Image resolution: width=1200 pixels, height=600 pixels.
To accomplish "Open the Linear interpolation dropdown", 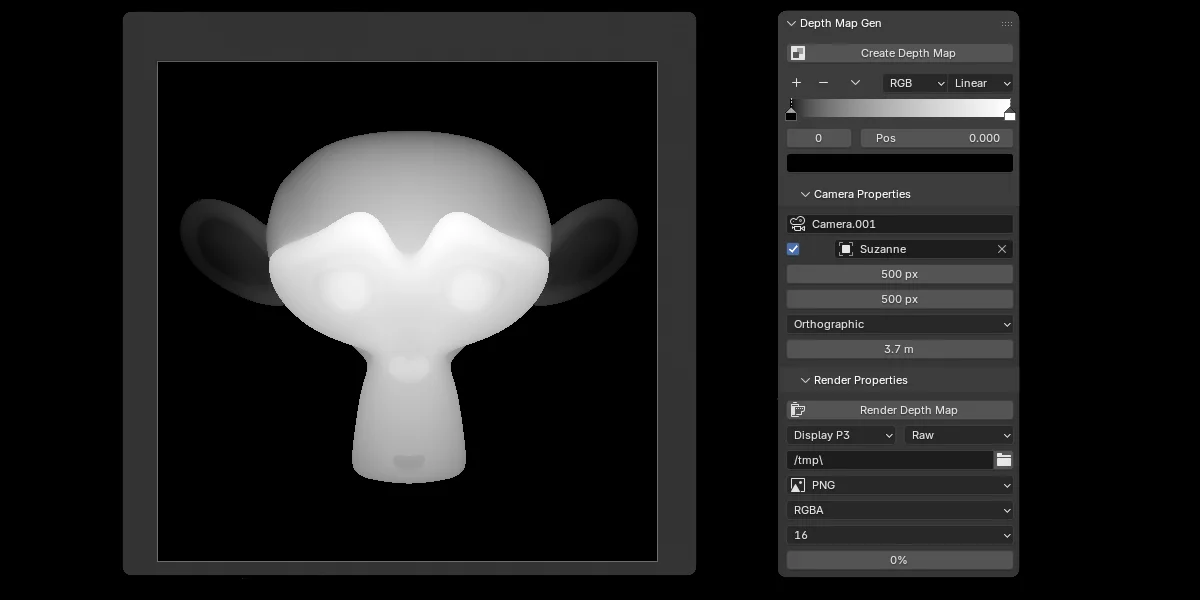I will pyautogui.click(x=978, y=83).
